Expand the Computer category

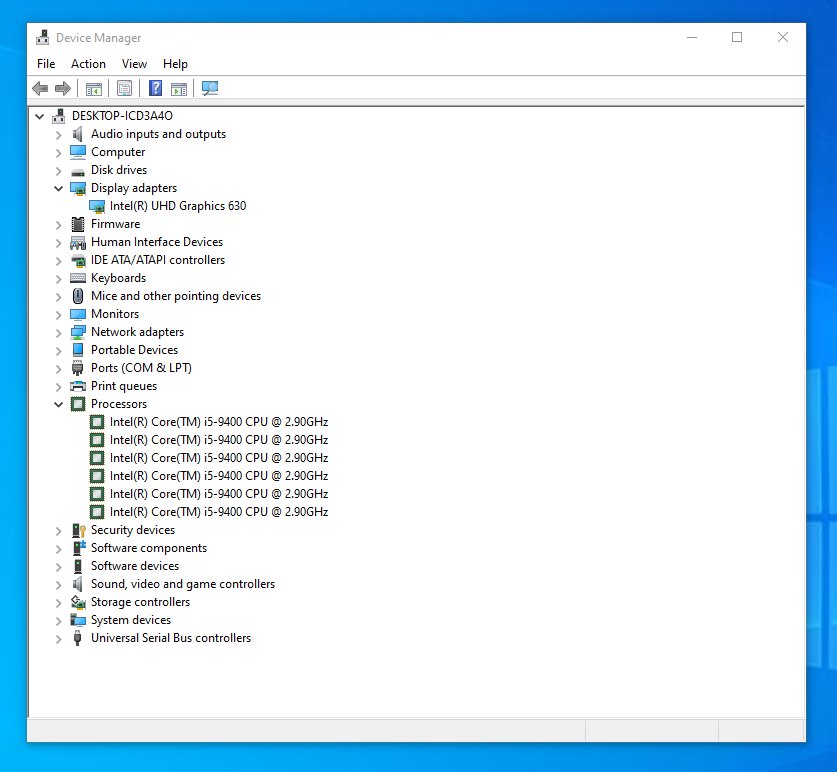click(x=59, y=153)
